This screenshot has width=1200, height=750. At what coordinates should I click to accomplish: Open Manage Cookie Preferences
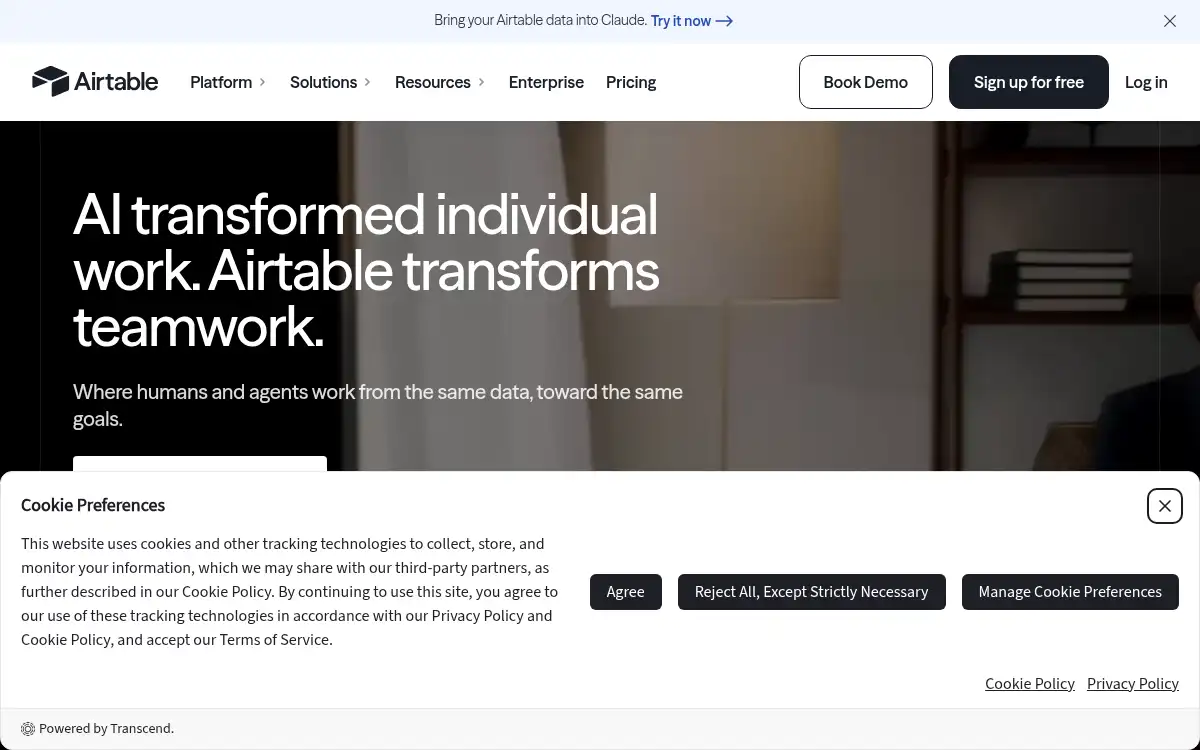point(1070,592)
